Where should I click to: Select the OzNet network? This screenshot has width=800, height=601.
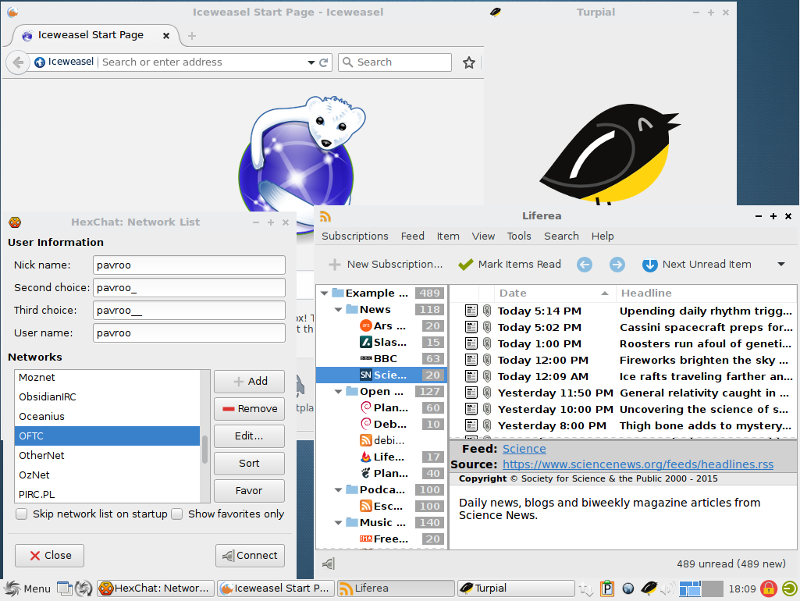(107, 475)
